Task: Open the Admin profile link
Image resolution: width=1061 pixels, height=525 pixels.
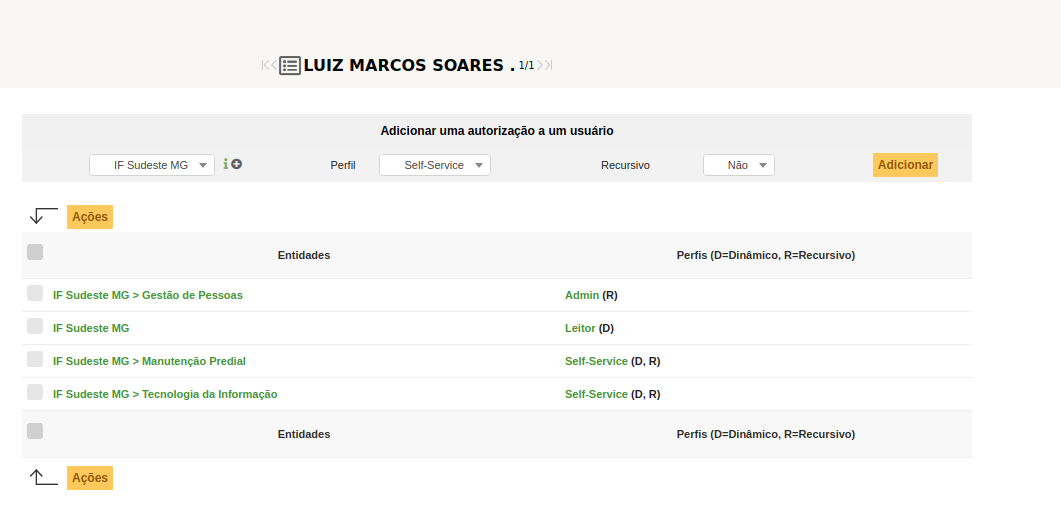Action: pyautogui.click(x=582, y=295)
